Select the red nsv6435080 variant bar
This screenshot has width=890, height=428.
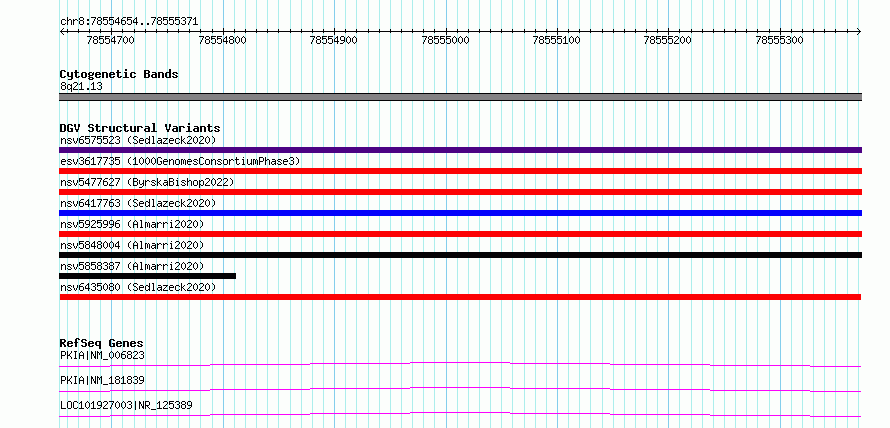pos(460,297)
